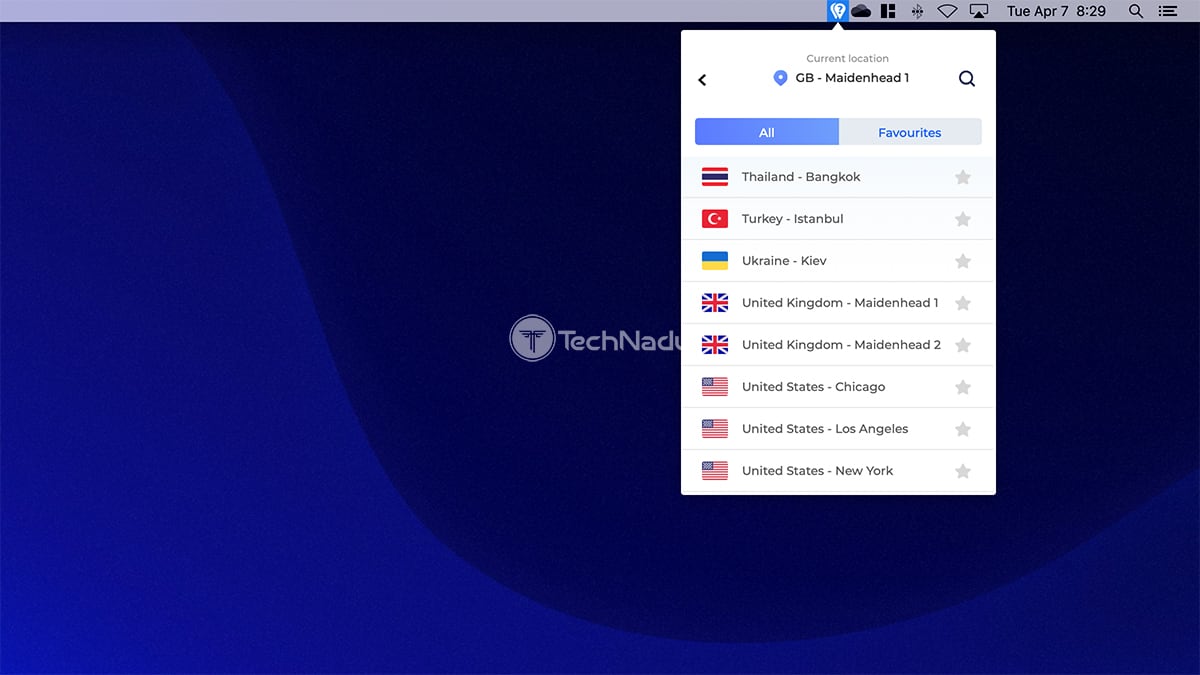Click the current location pin icon

781,78
